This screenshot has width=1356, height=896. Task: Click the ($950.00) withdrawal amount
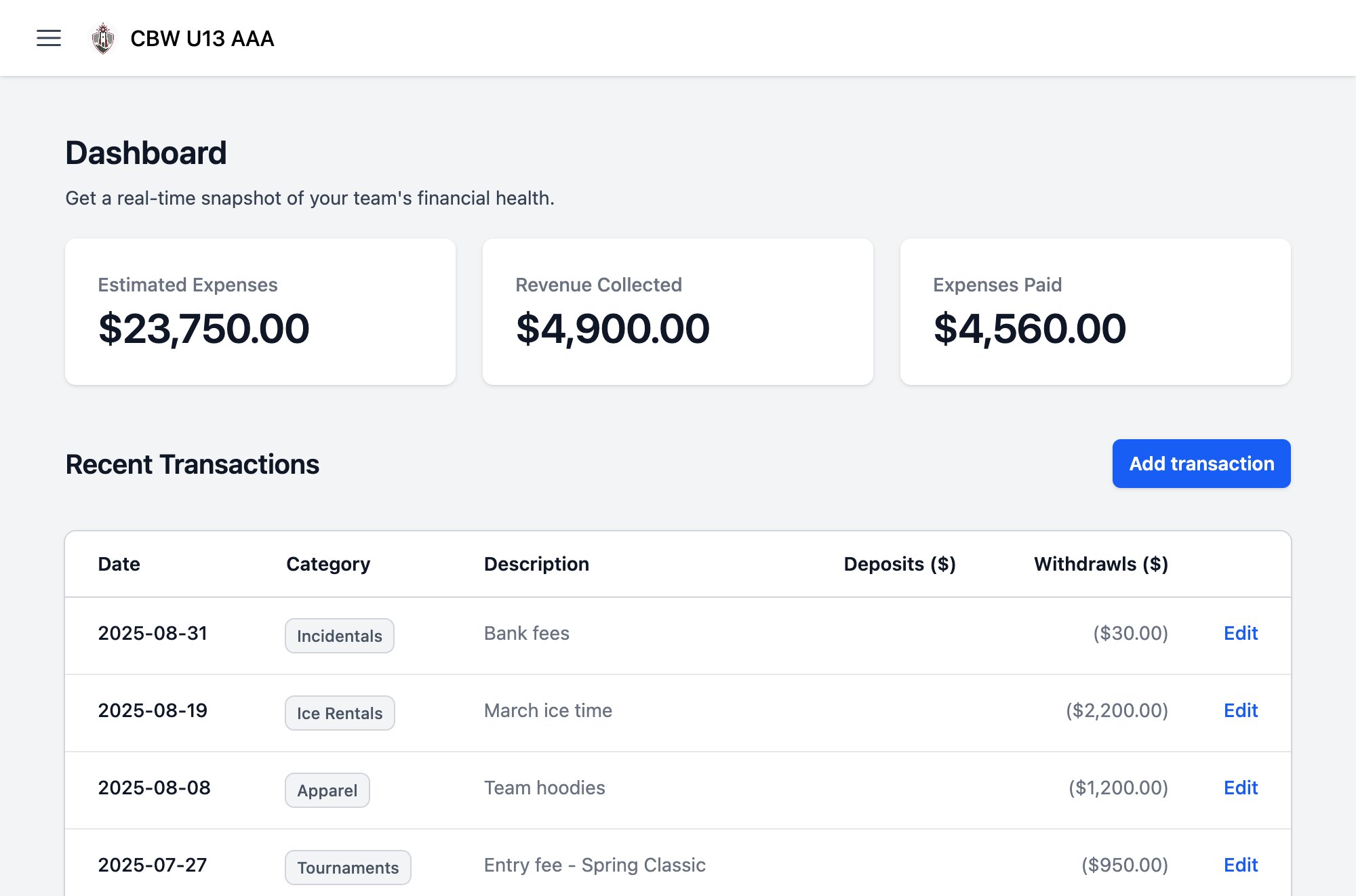[1124, 865]
